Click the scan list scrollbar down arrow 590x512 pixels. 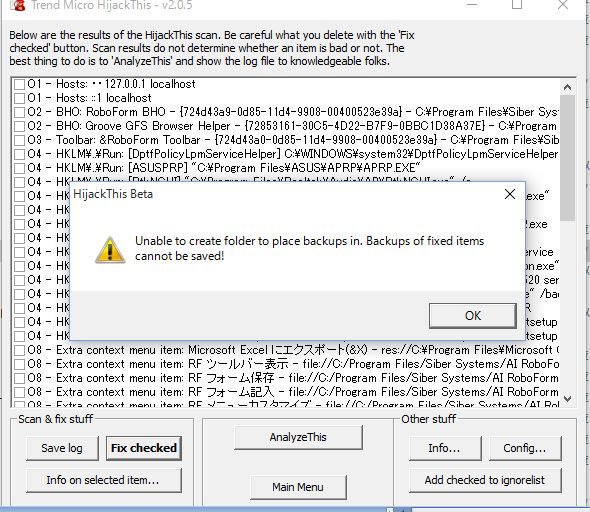click(x=567, y=398)
